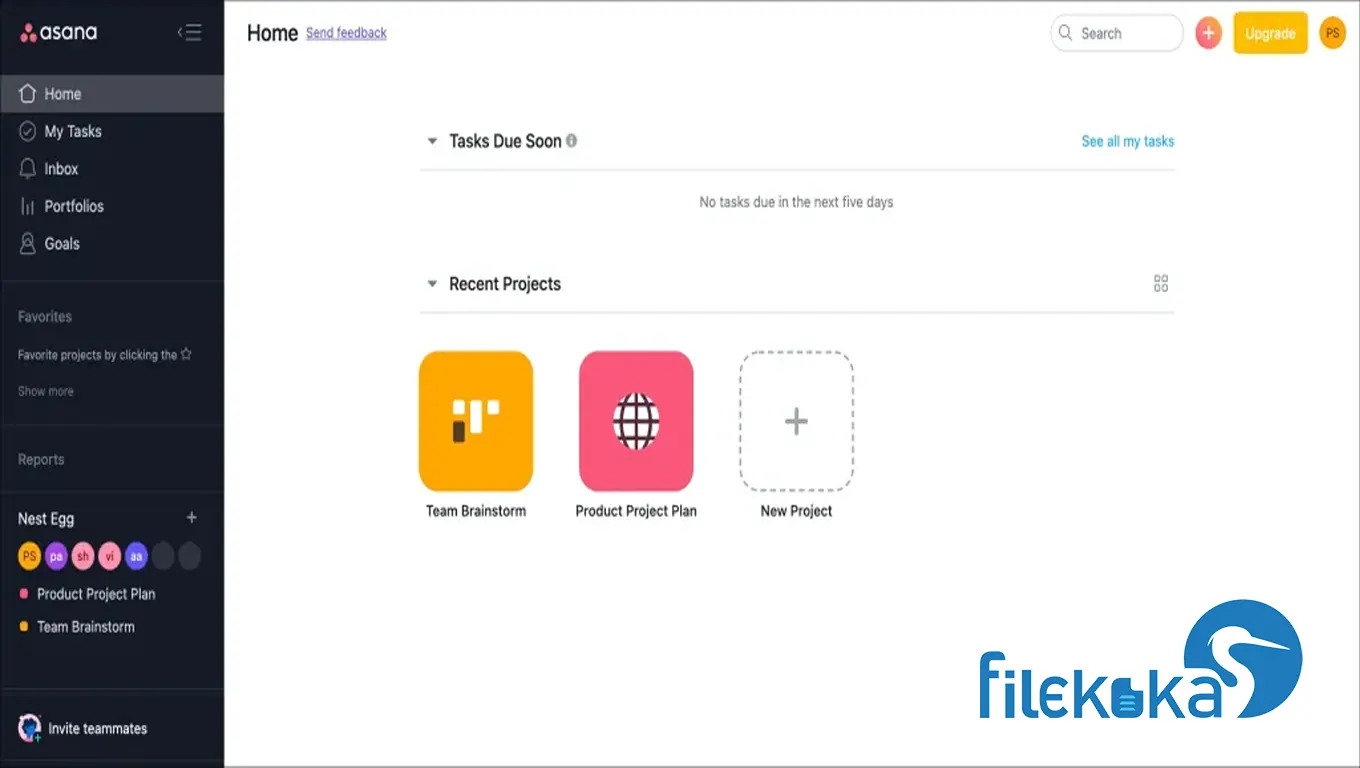Click the Send feedback link
This screenshot has height=768, width=1360.
tap(346, 33)
